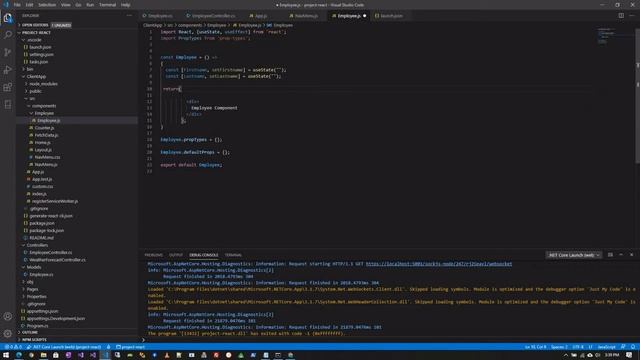Open the Explorer view in activity bar

coord(8,18)
